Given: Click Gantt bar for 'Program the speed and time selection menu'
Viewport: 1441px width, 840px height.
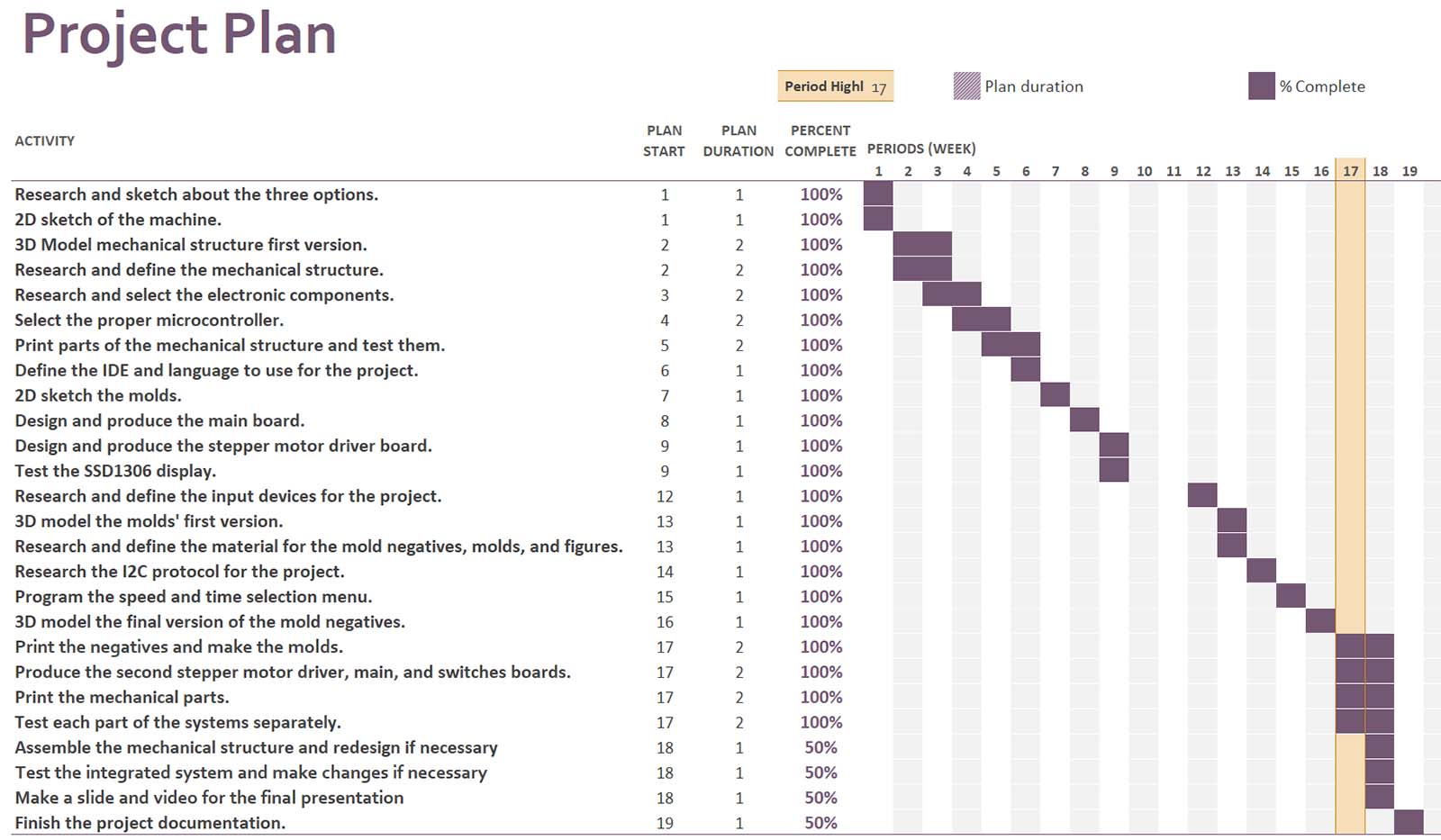Looking at the screenshot, I should click(1291, 596).
